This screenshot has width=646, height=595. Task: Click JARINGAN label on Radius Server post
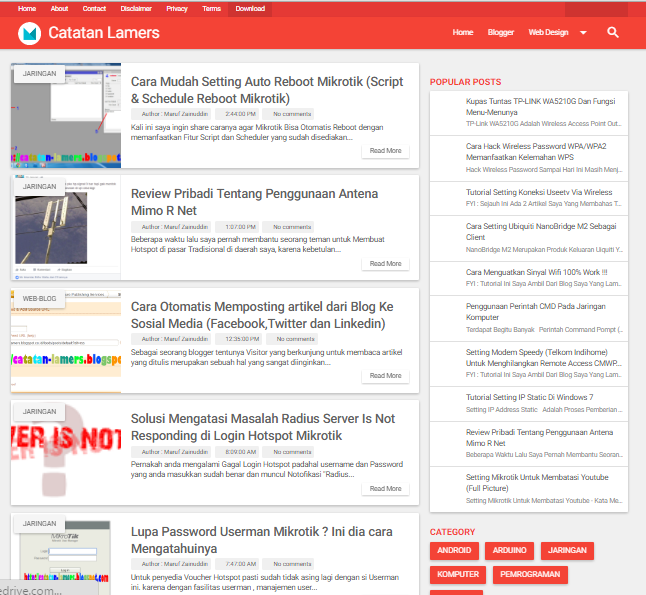39,412
